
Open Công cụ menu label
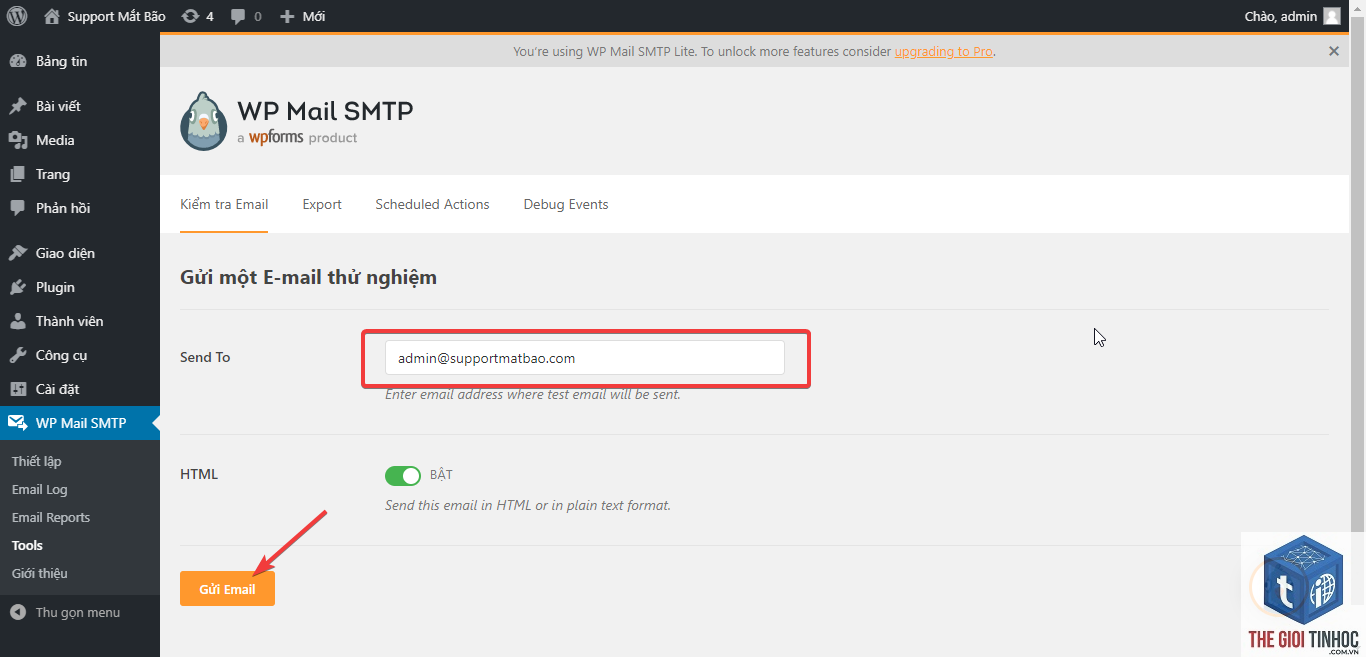point(61,355)
